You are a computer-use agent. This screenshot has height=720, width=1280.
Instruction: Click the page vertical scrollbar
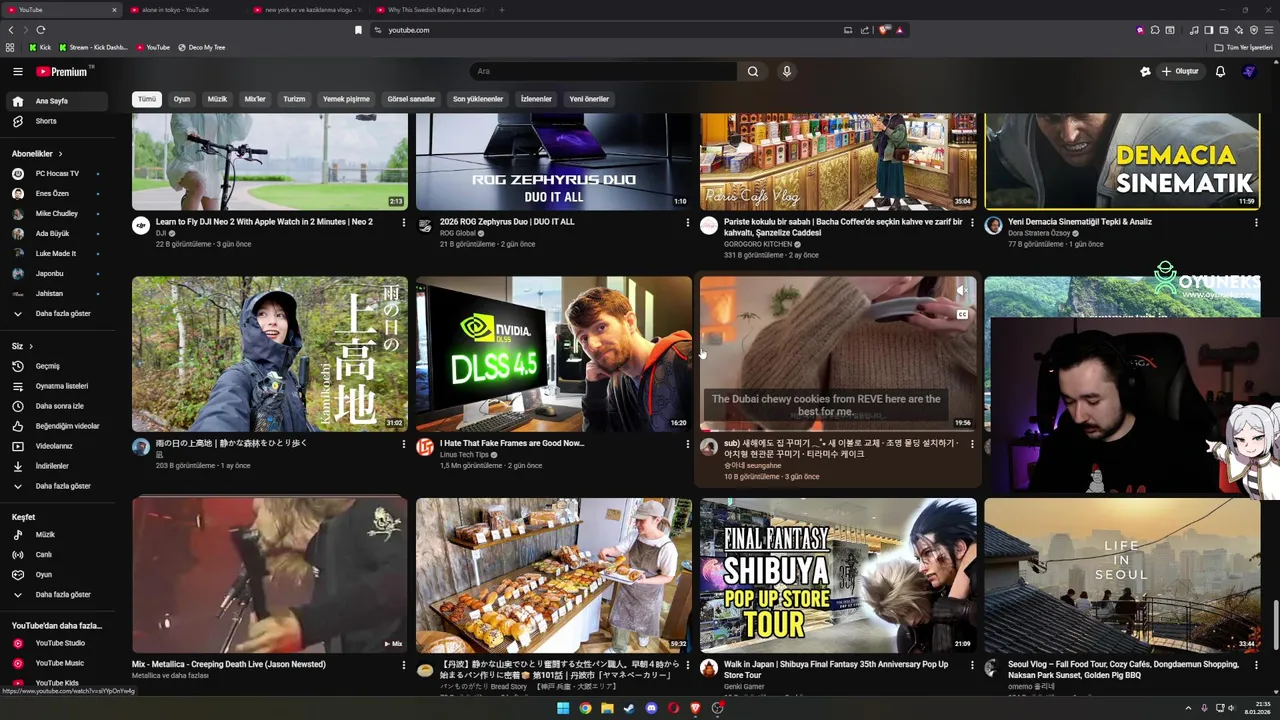click(x=1275, y=625)
